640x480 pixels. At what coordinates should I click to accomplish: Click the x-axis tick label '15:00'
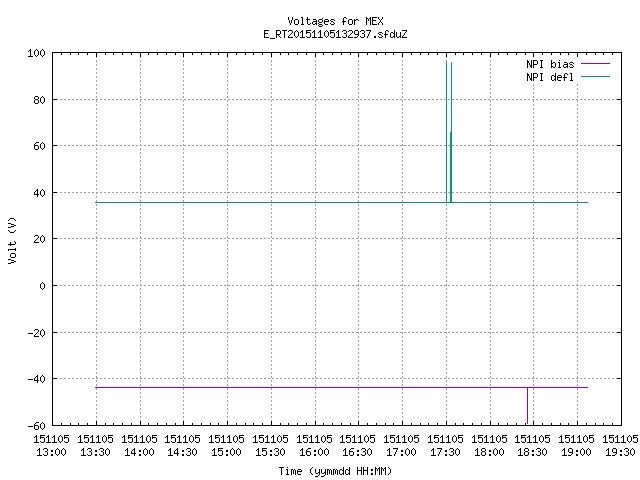point(227,452)
